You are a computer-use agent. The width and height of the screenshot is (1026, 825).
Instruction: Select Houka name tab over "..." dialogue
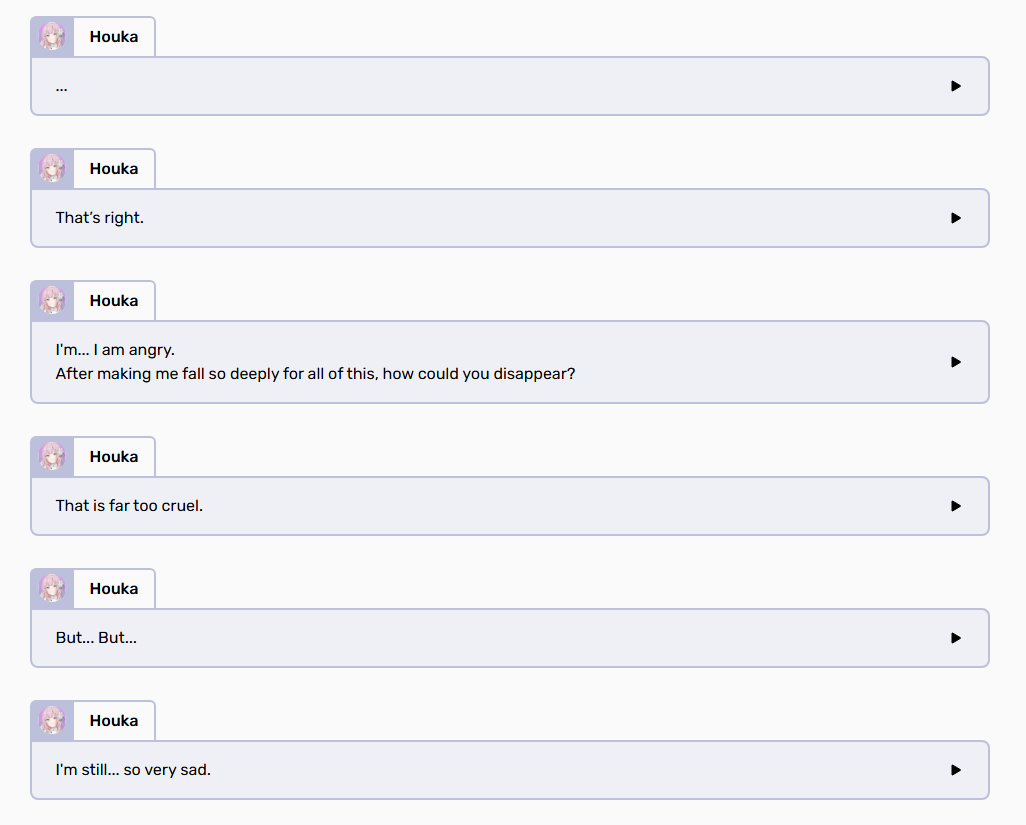[114, 37]
